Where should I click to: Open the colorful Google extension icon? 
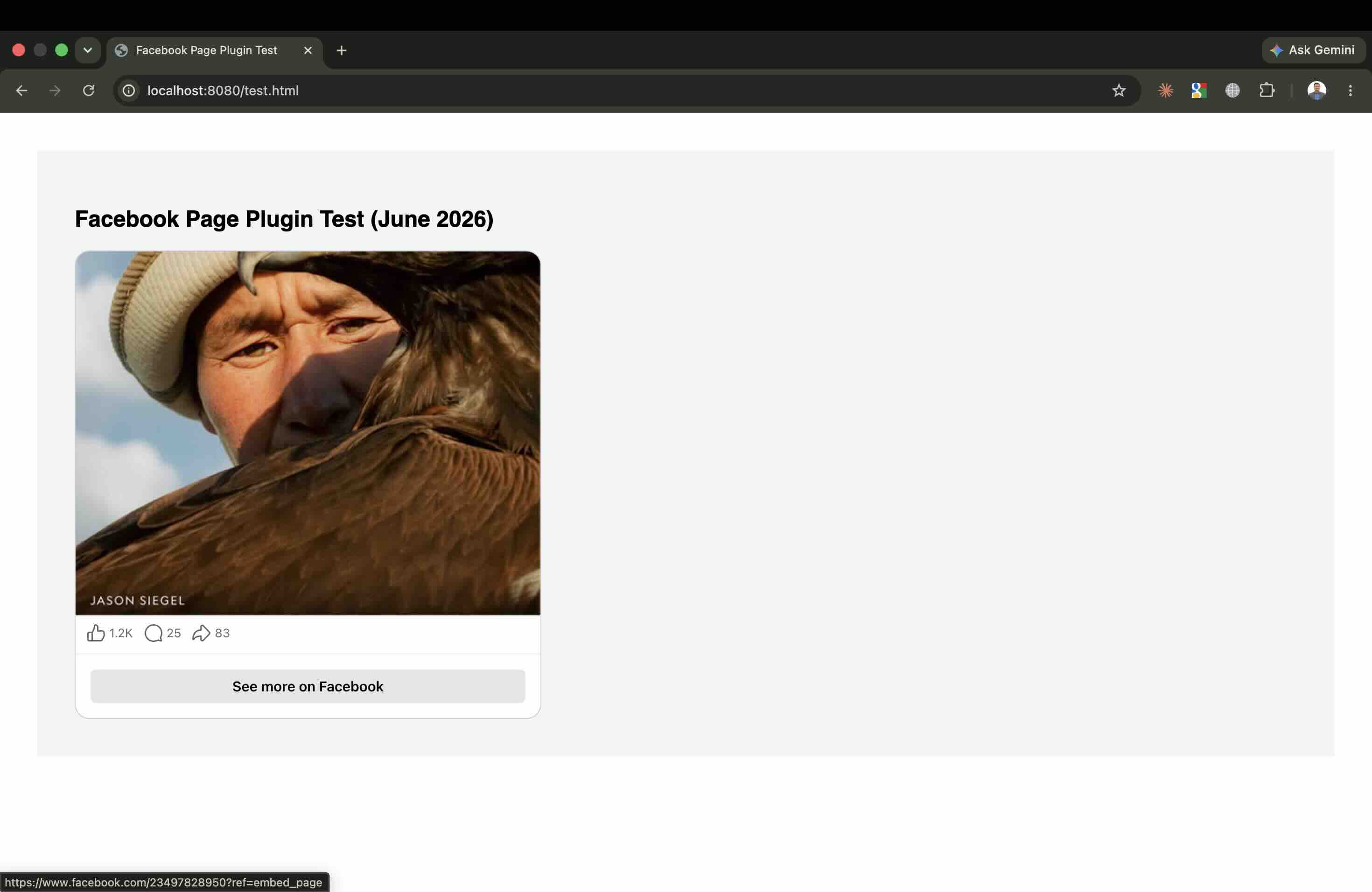click(1199, 91)
